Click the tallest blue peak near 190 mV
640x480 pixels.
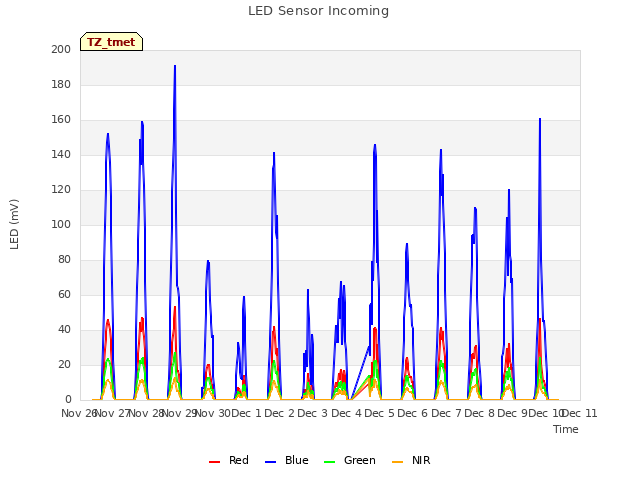point(175,66)
